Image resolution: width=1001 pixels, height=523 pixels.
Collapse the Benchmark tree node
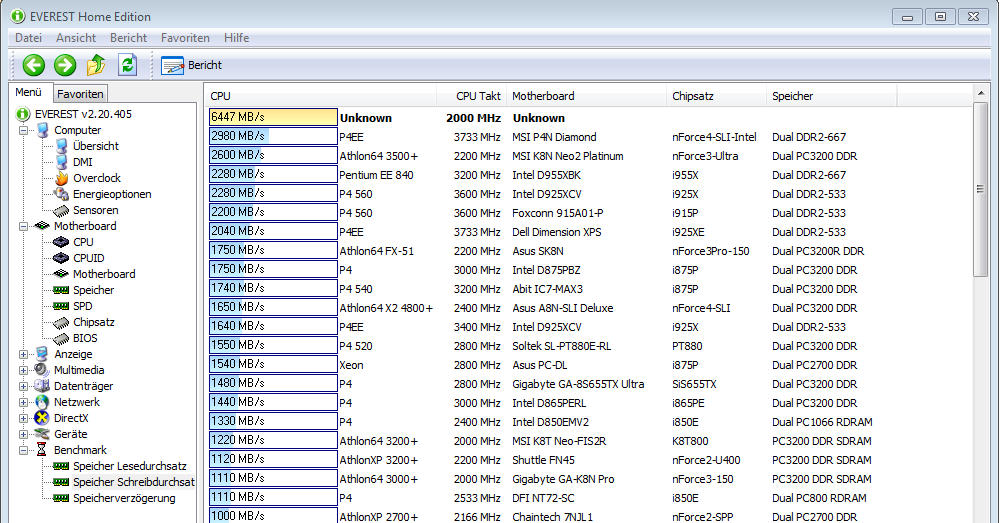24,450
